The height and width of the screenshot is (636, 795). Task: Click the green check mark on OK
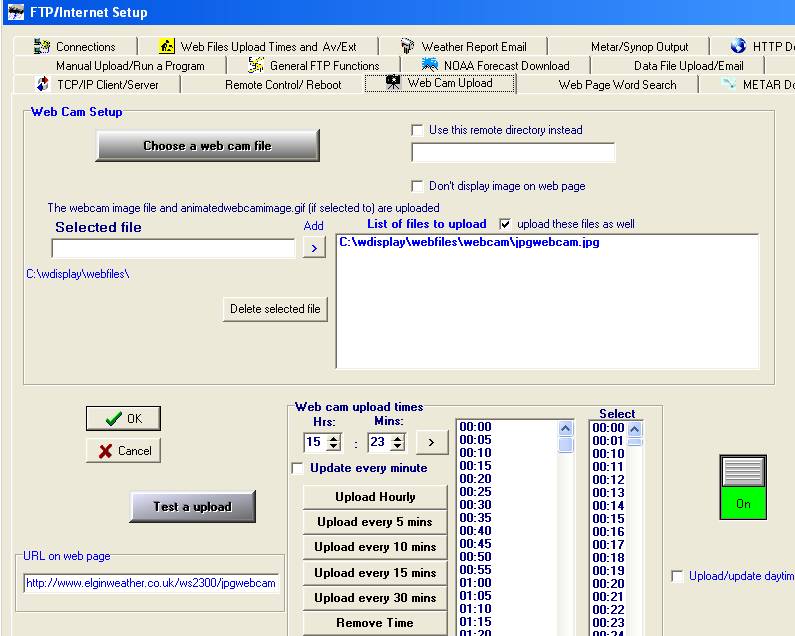(x=114, y=418)
